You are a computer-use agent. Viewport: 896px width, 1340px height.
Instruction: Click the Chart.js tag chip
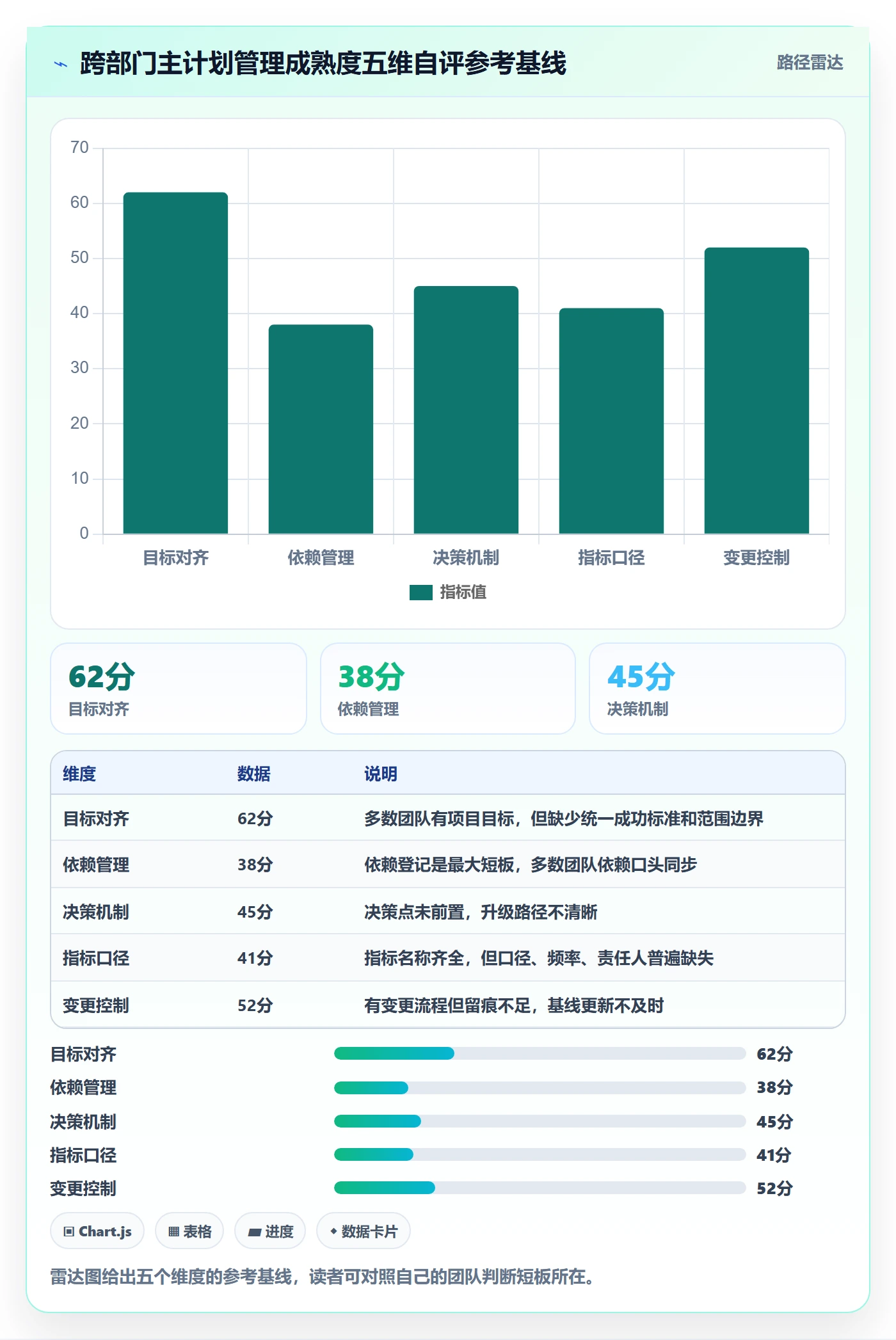point(97,1231)
